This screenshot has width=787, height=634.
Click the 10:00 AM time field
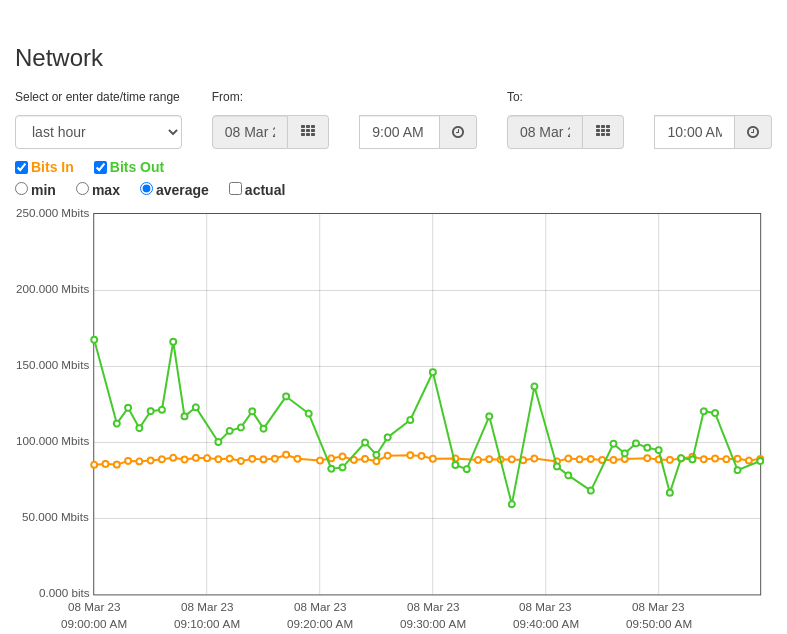(695, 132)
